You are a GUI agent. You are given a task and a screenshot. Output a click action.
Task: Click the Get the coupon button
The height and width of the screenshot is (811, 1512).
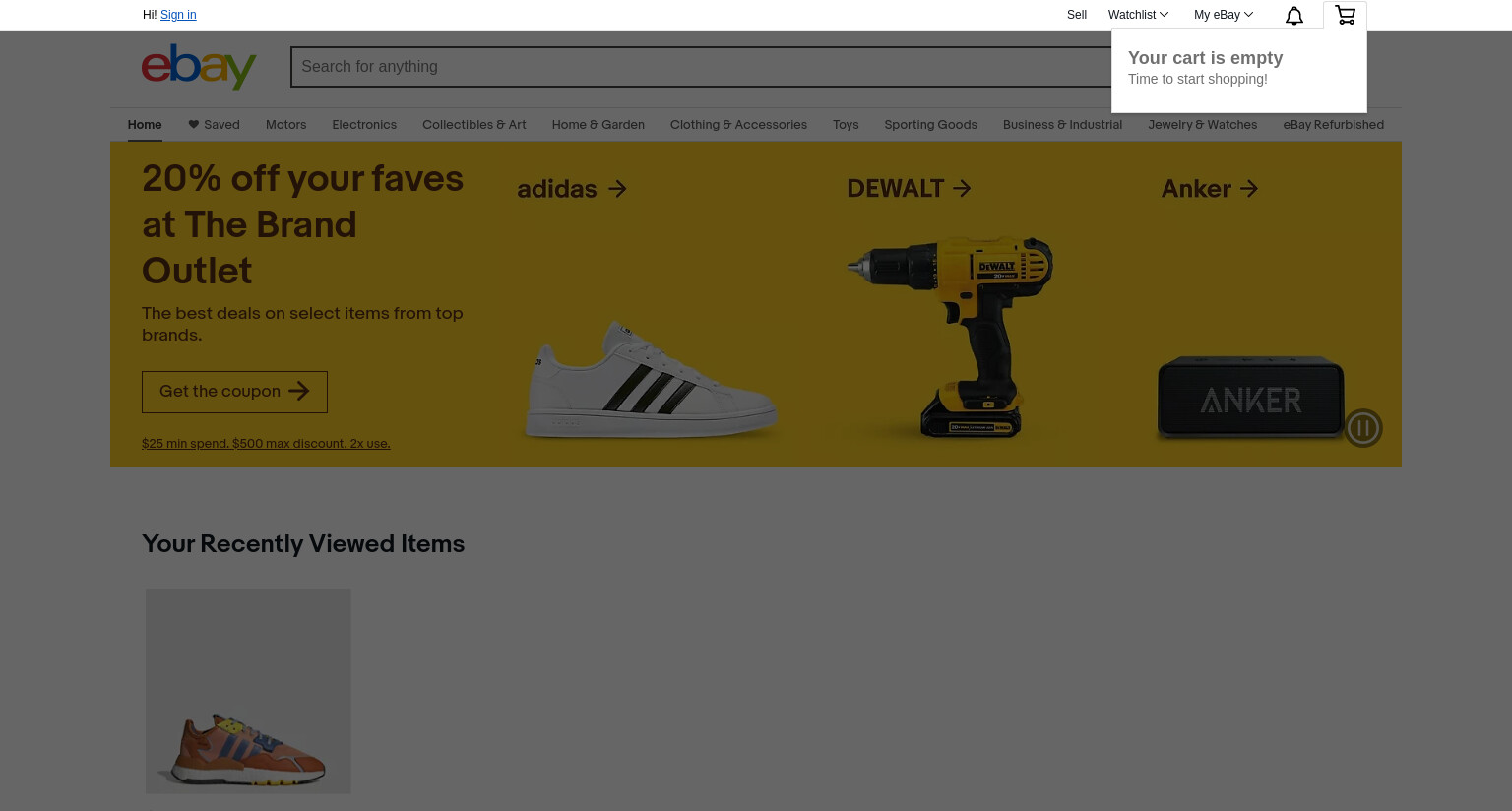[234, 392]
